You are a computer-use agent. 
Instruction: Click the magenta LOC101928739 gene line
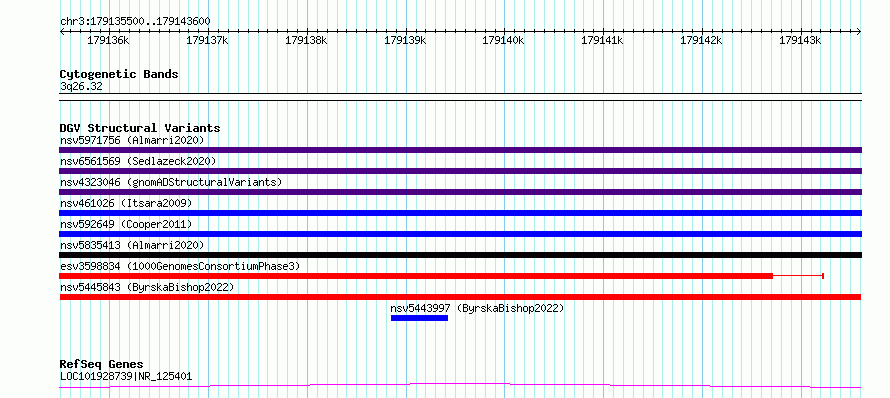460,386
